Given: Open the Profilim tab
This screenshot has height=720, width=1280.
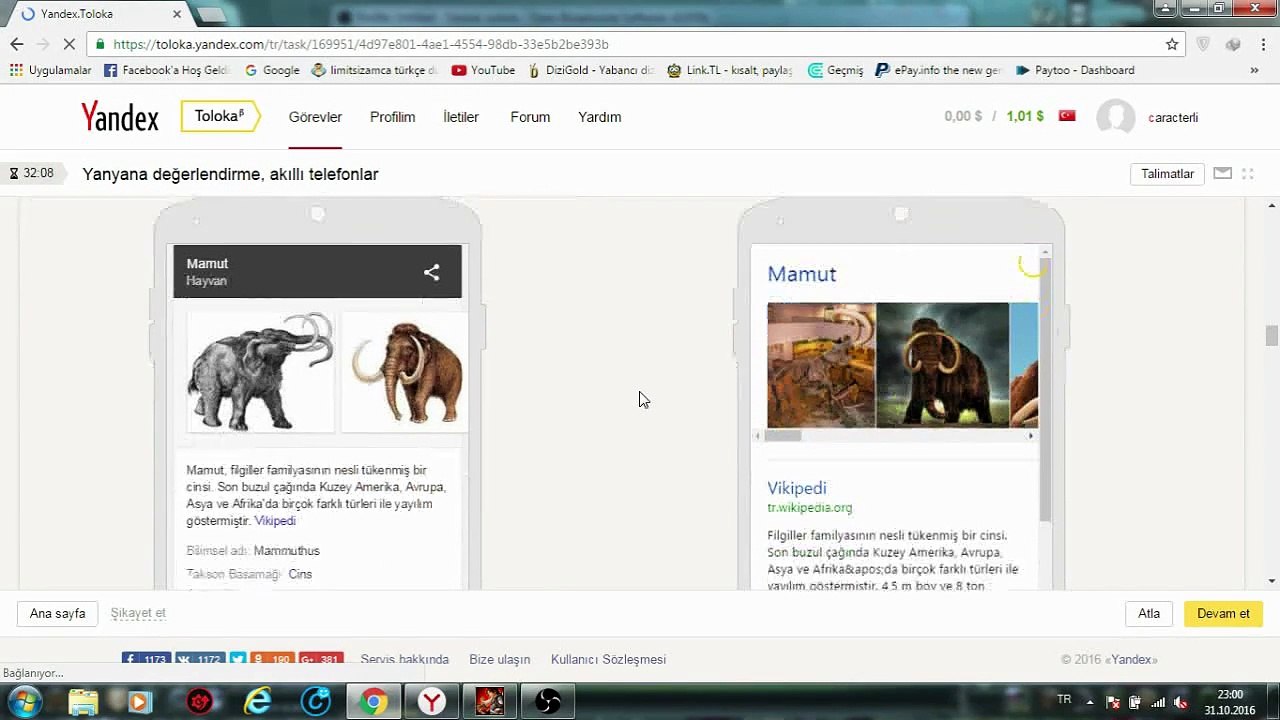Looking at the screenshot, I should click(392, 117).
